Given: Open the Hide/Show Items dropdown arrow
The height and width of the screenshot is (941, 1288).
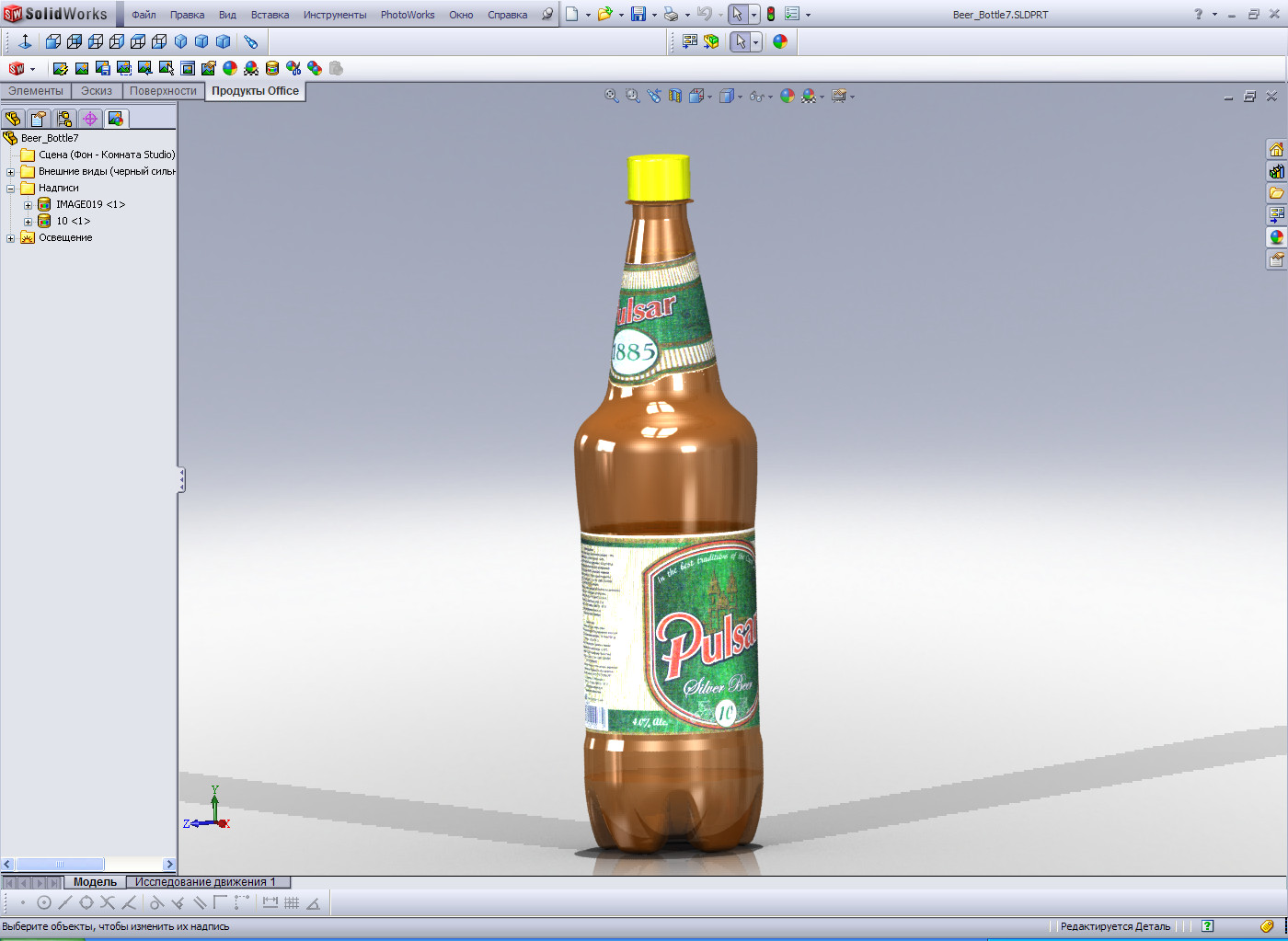Looking at the screenshot, I should click(770, 97).
